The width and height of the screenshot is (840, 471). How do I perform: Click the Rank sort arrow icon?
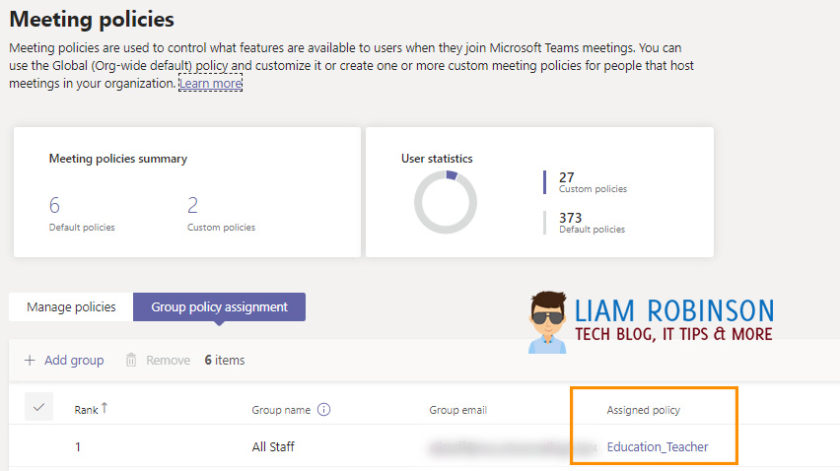pyautogui.click(x=104, y=408)
